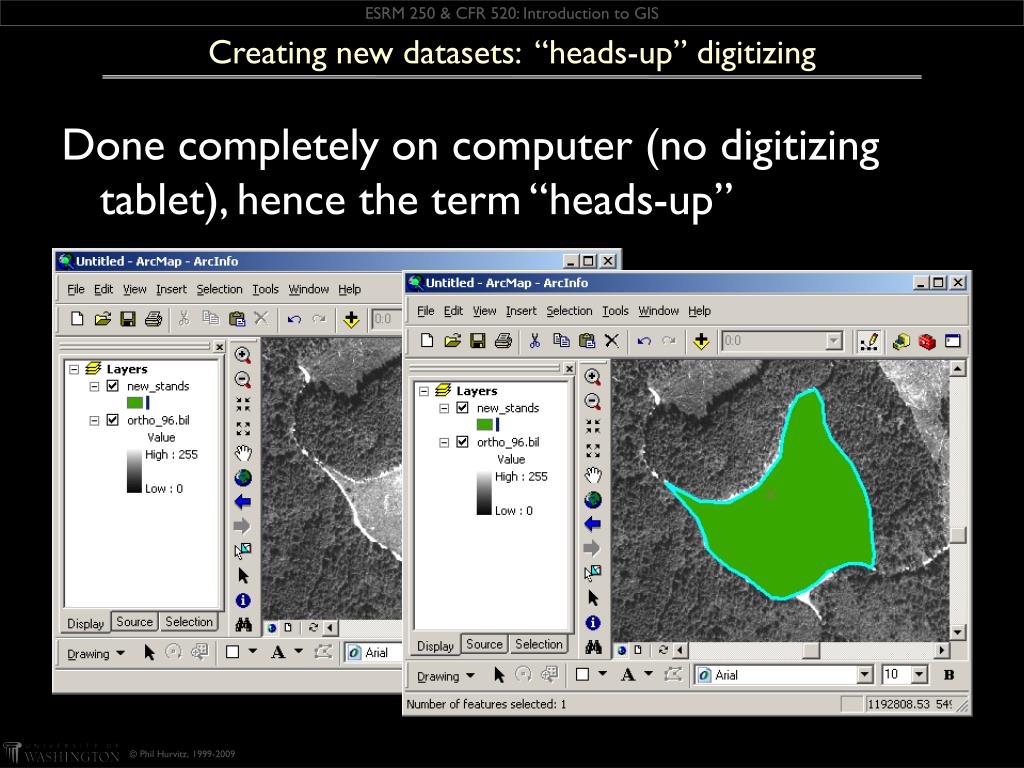
Task: Print the map from front window toolbar
Action: coord(503,341)
